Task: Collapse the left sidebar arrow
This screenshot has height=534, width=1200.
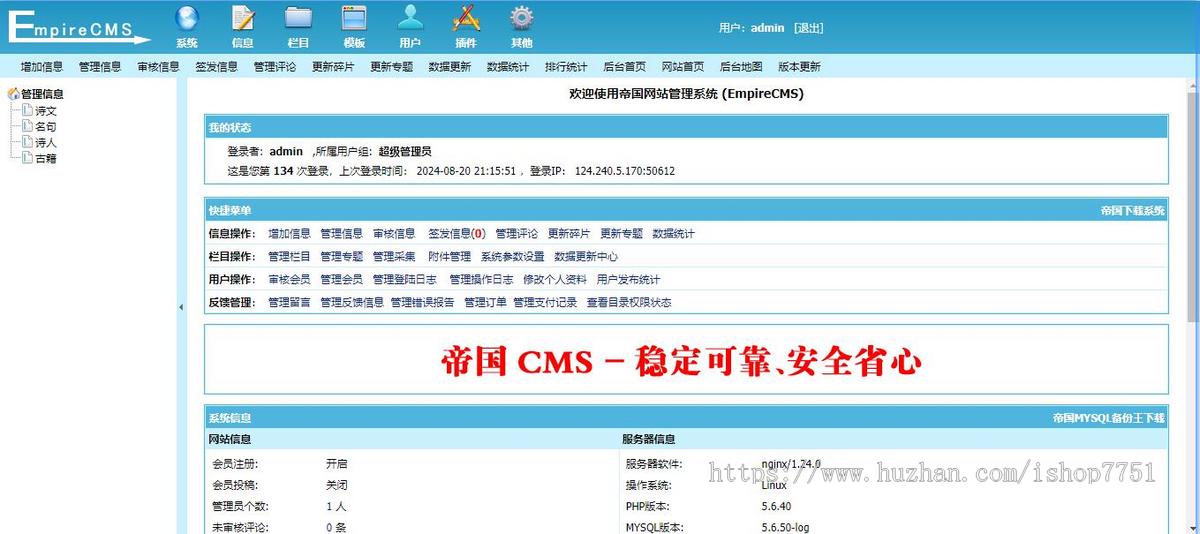Action: tap(181, 307)
